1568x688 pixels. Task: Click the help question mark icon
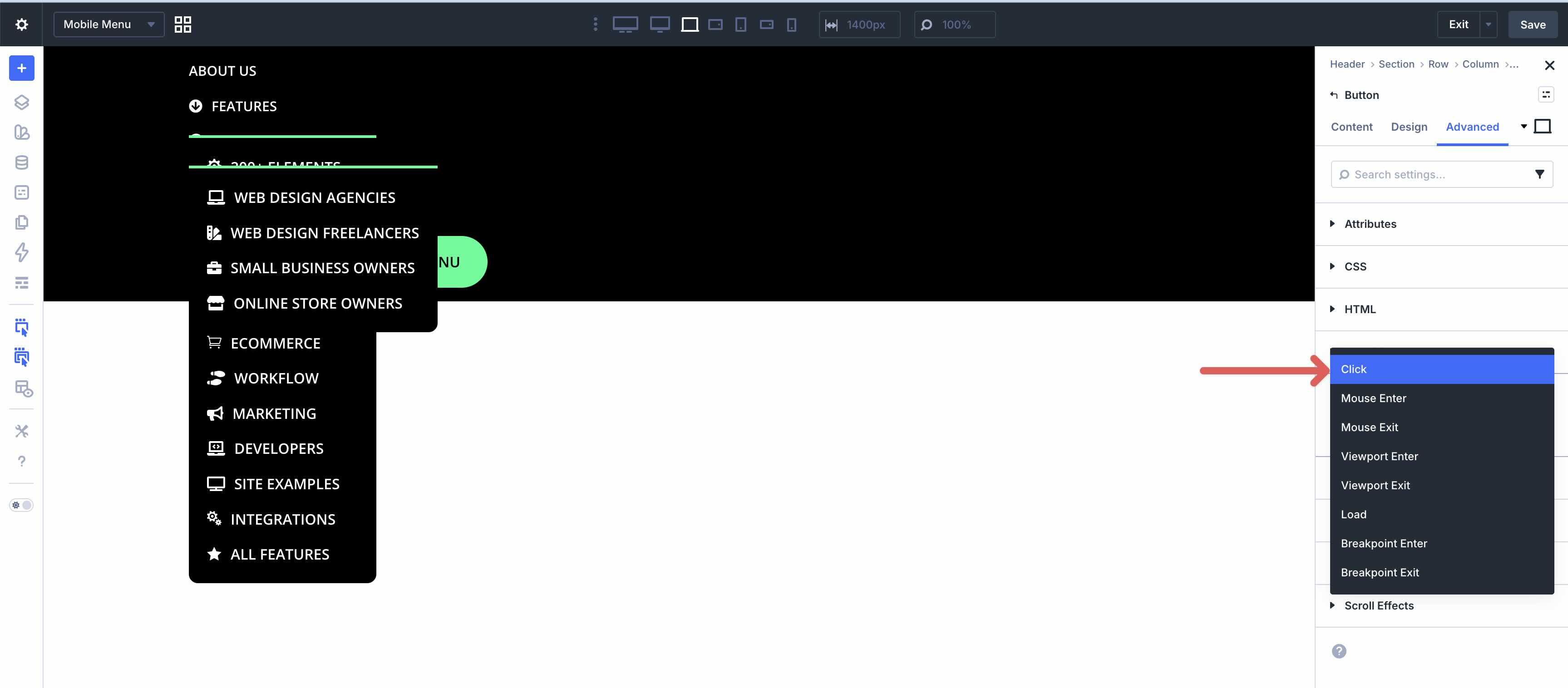click(21, 461)
